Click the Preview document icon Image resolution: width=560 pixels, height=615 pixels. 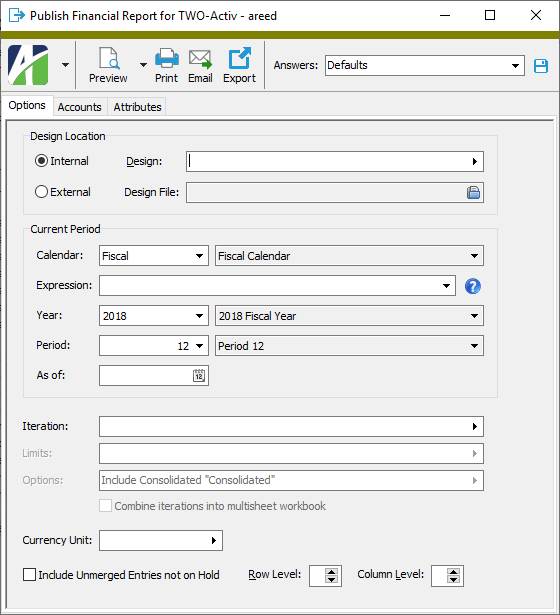click(x=109, y=58)
